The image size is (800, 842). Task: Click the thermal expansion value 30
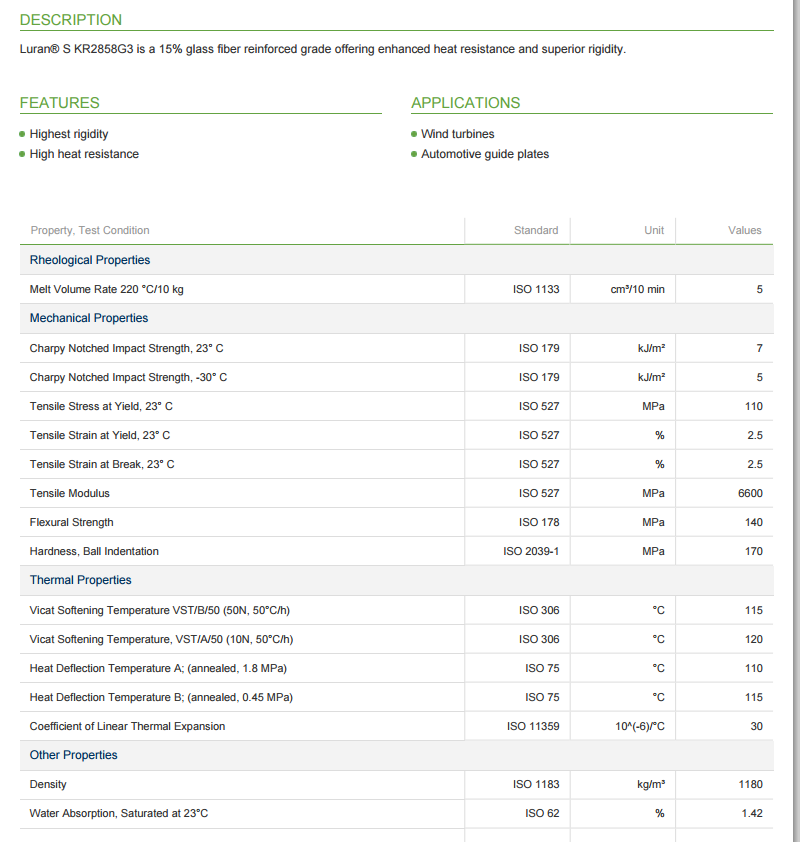tap(757, 727)
